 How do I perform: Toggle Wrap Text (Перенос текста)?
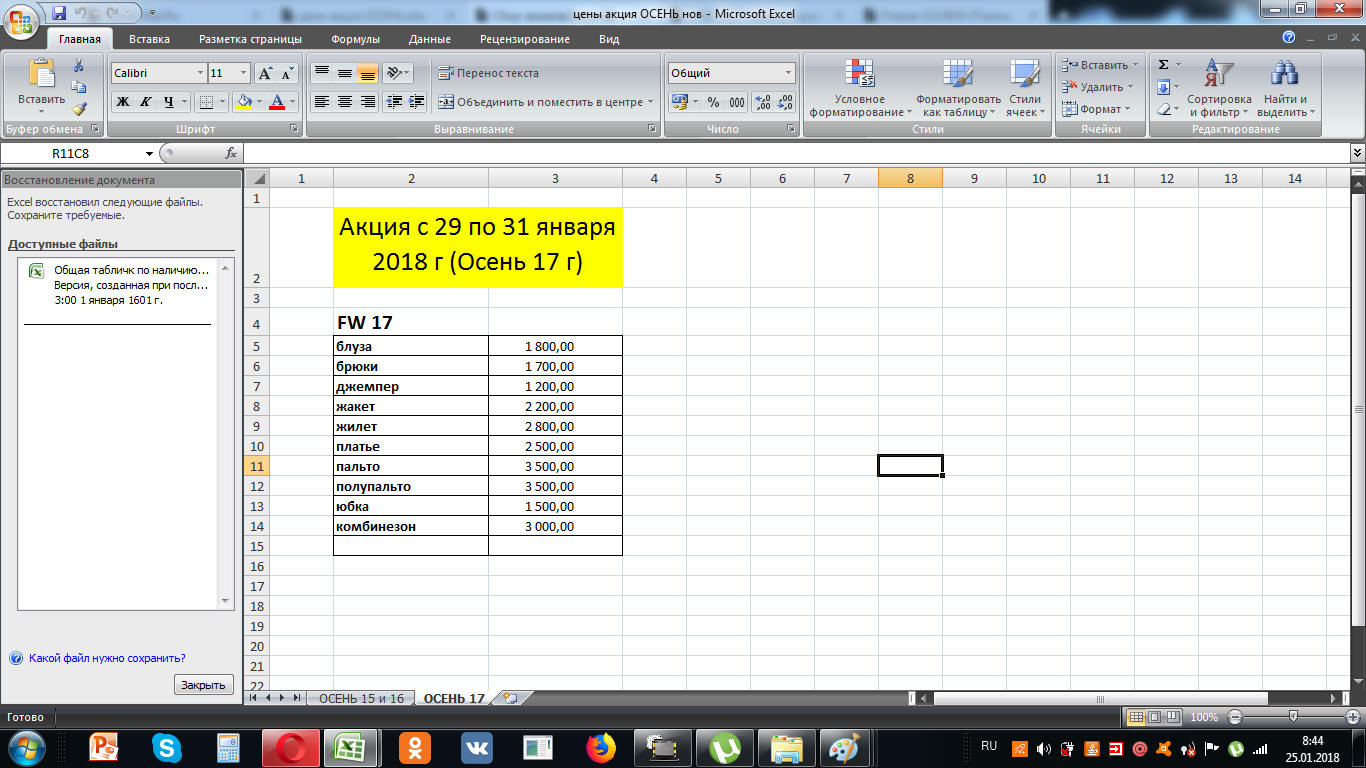click(488, 73)
